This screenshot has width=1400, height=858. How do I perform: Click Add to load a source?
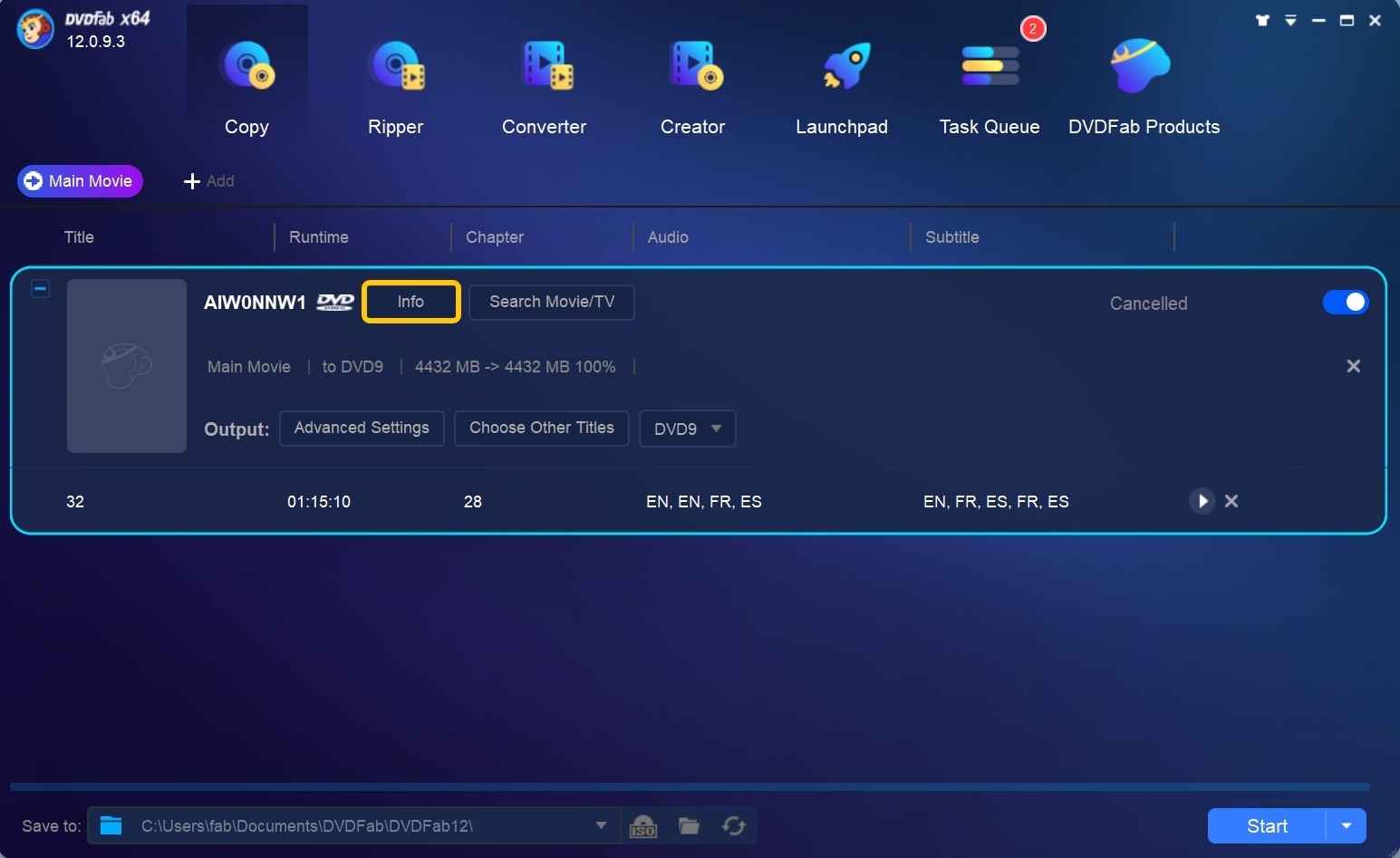click(209, 181)
